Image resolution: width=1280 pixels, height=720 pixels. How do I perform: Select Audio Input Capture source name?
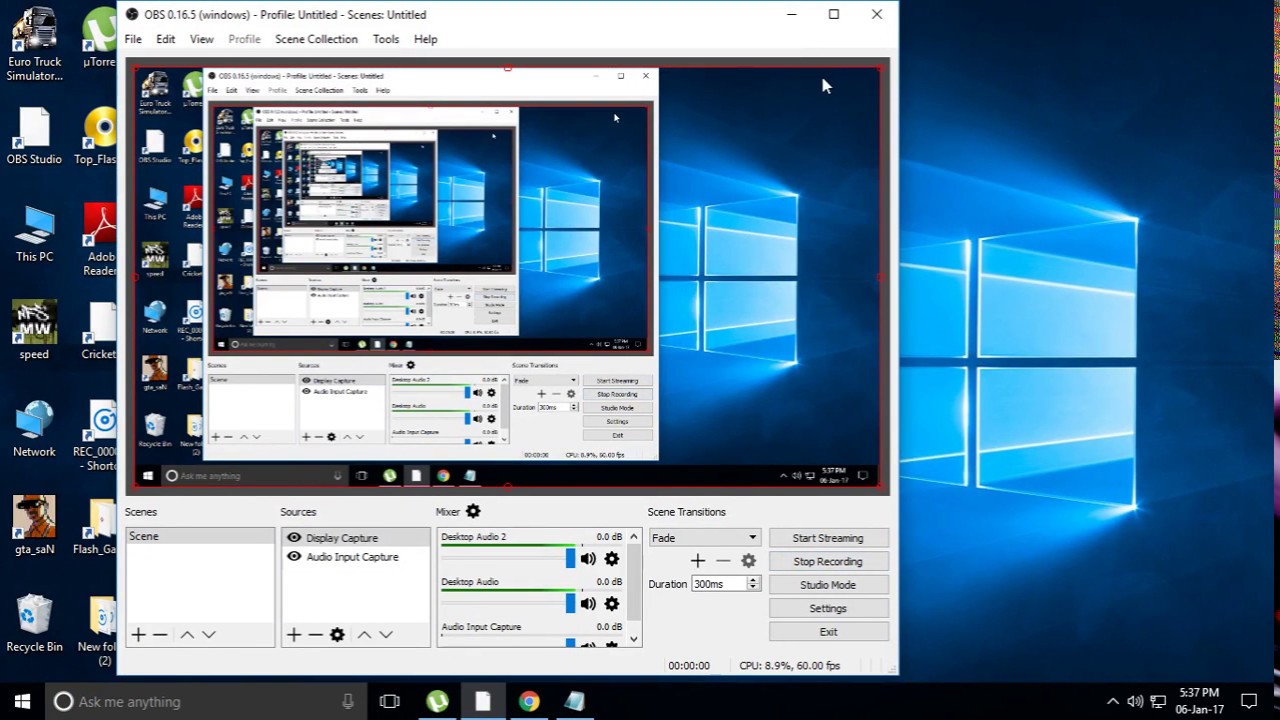point(352,557)
